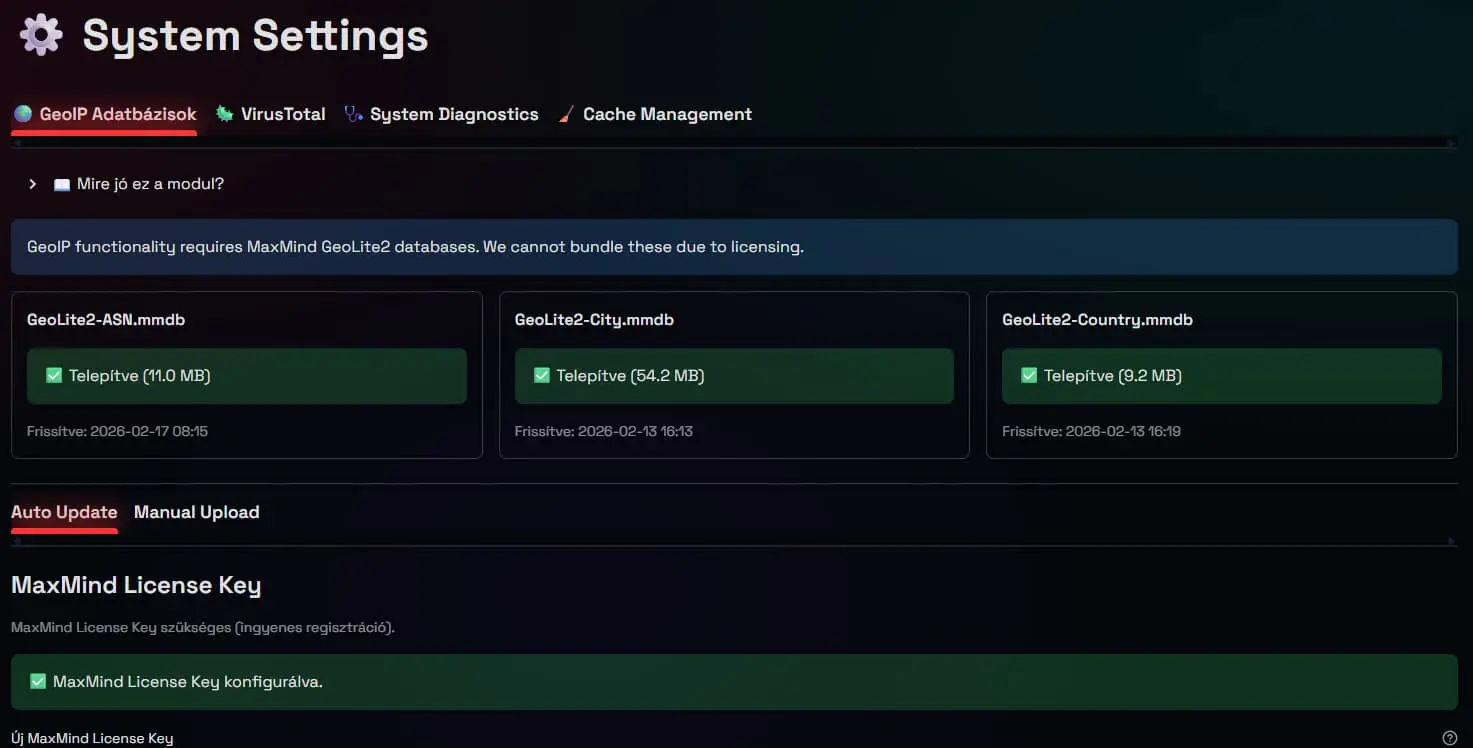The image size is (1473, 748).
Task: Select the Auto Update tab
Action: (64, 512)
